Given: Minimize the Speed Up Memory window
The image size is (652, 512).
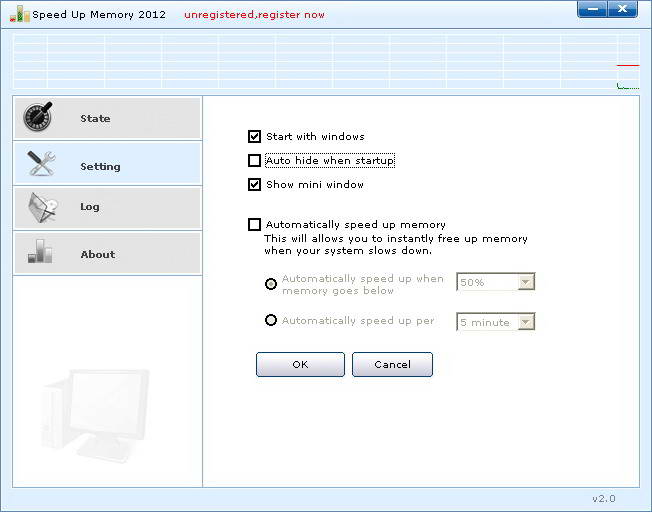Looking at the screenshot, I should coord(593,9).
